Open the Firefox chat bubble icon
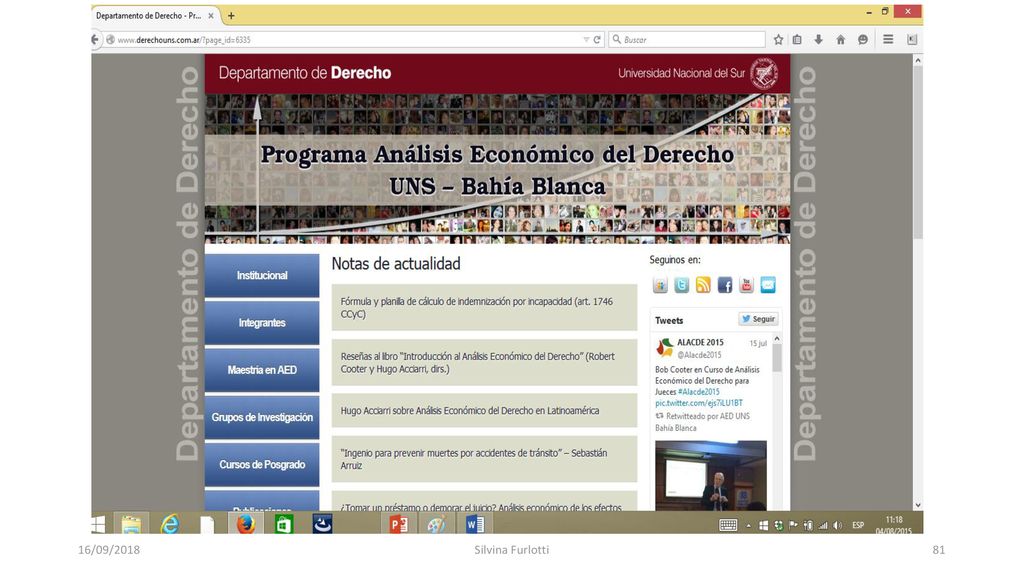This screenshot has width=1024, height=576. [863, 40]
